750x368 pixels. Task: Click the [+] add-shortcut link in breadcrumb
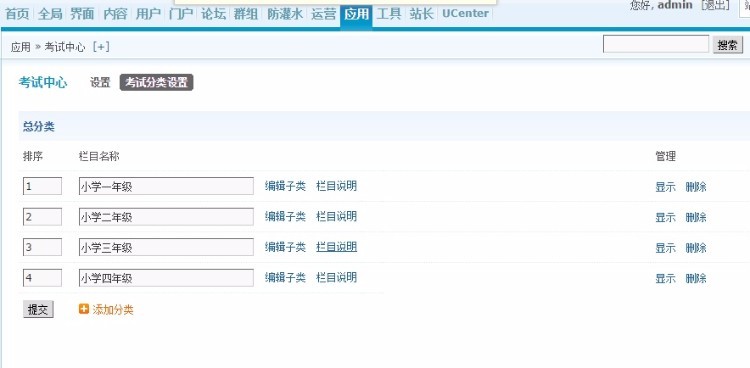click(101, 46)
